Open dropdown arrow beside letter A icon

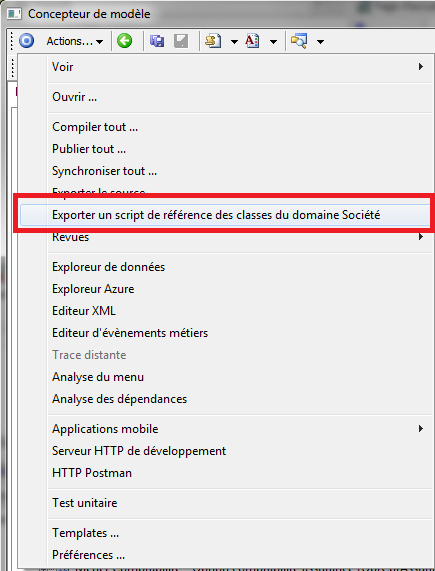tap(273, 42)
